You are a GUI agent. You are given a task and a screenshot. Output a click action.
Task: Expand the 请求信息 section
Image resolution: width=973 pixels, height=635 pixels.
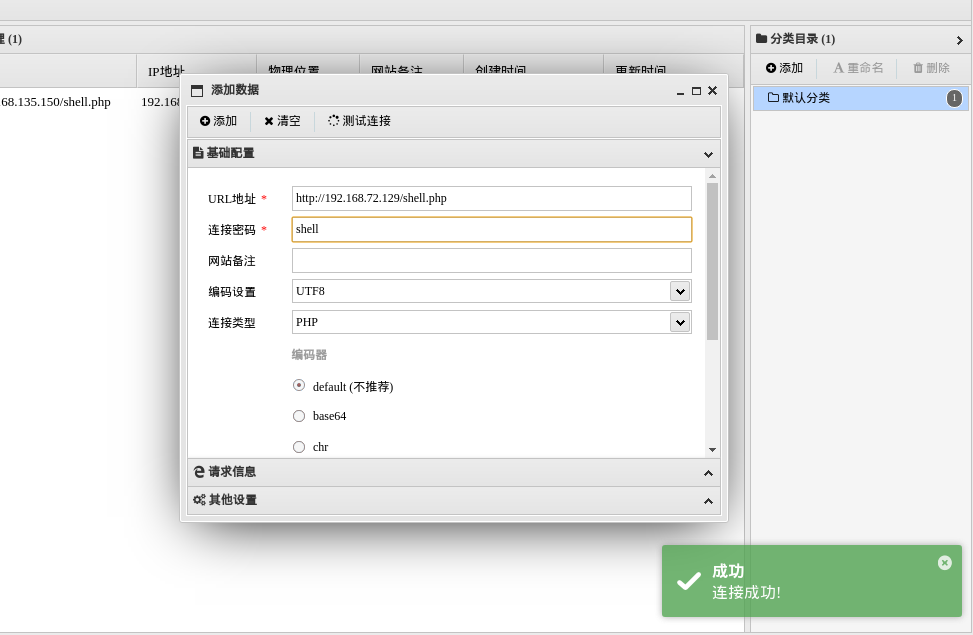(x=454, y=472)
